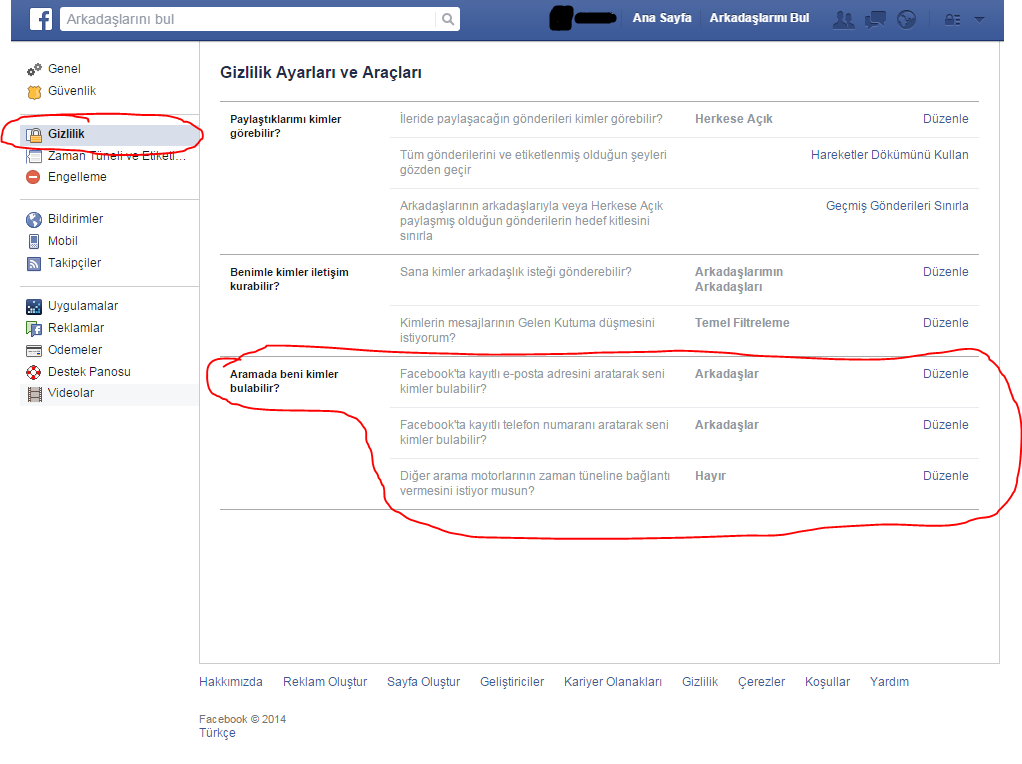Select Gizlilik in the sidebar
Screen dimensions: 1022x764
(110, 134)
